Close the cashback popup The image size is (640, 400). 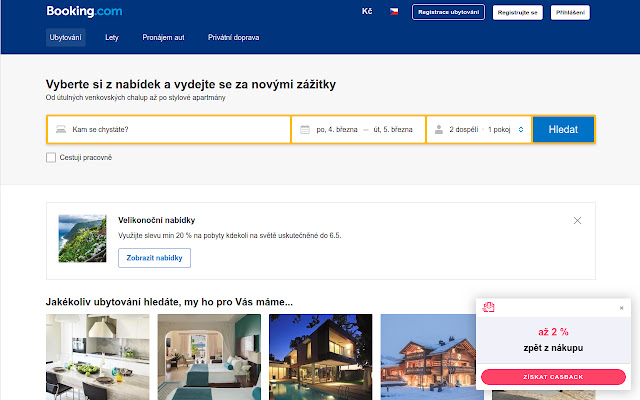[x=621, y=308]
